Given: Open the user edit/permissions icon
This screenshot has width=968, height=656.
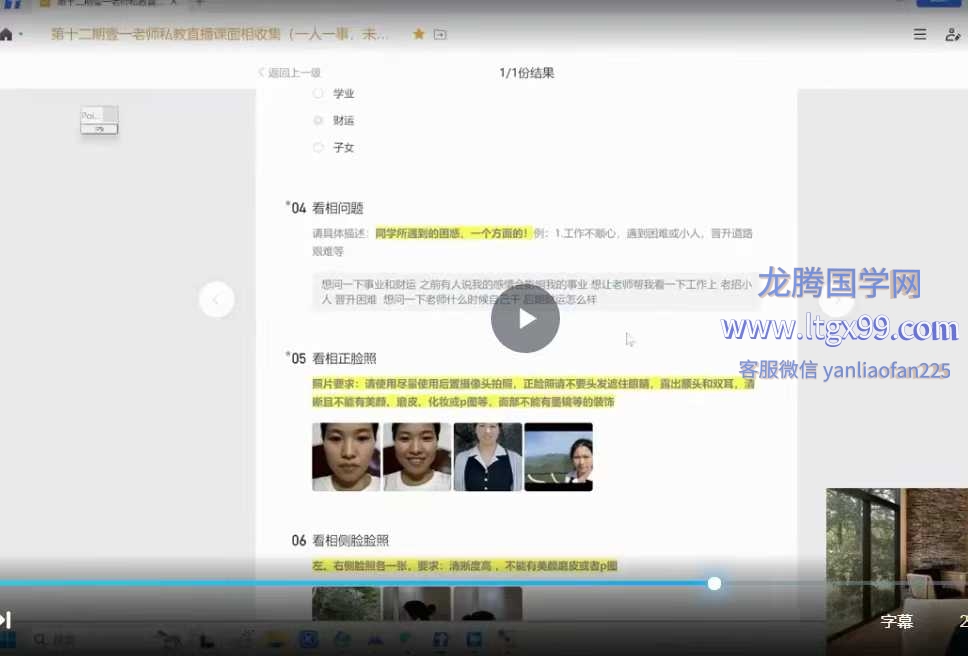Looking at the screenshot, I should [x=953, y=35].
